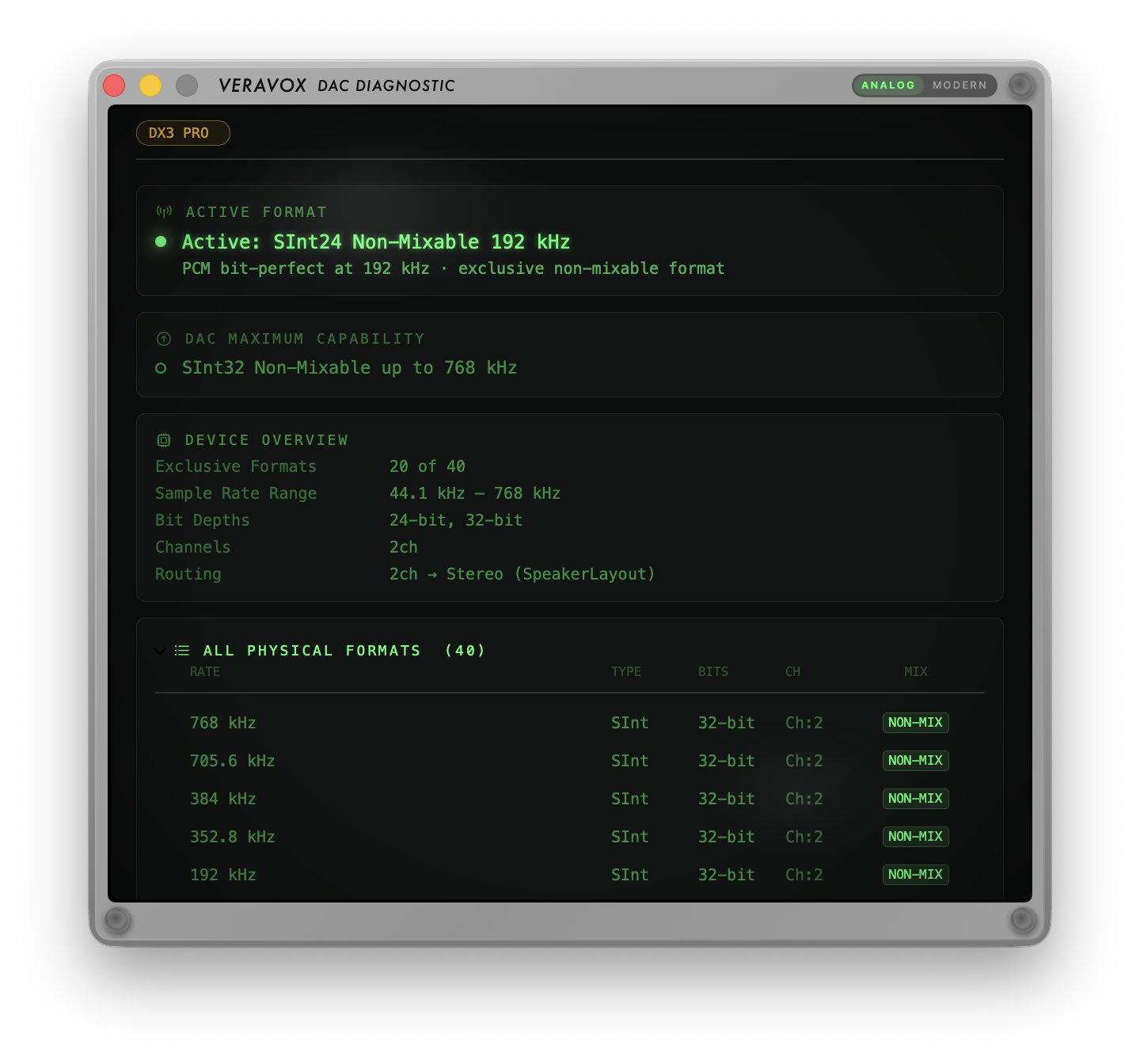Click the 'Sample Rate Range' label
This screenshot has width=1140, height=1064.
(236, 493)
